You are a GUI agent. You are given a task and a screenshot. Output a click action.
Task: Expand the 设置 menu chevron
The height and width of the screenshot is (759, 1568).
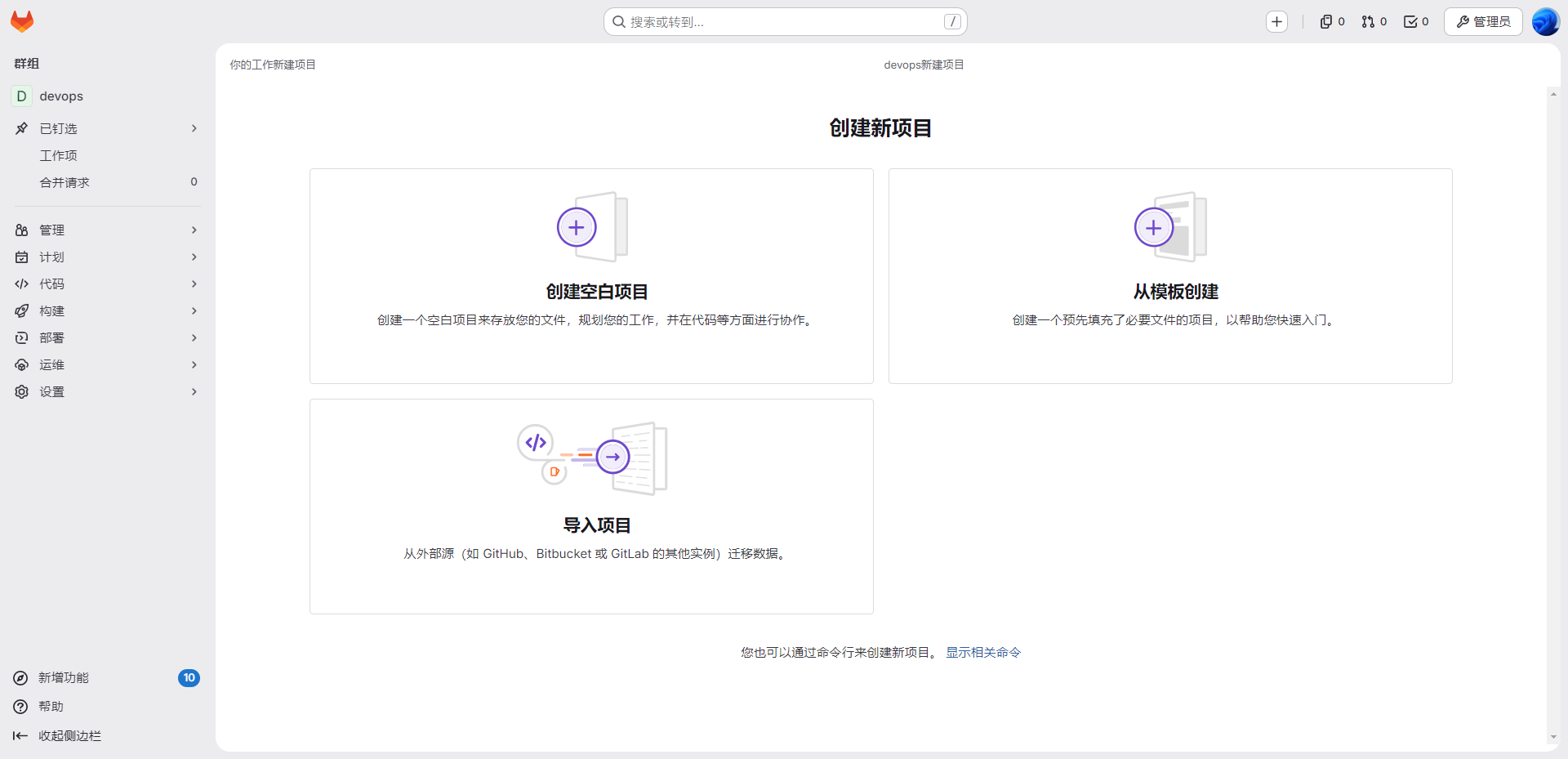tap(194, 392)
